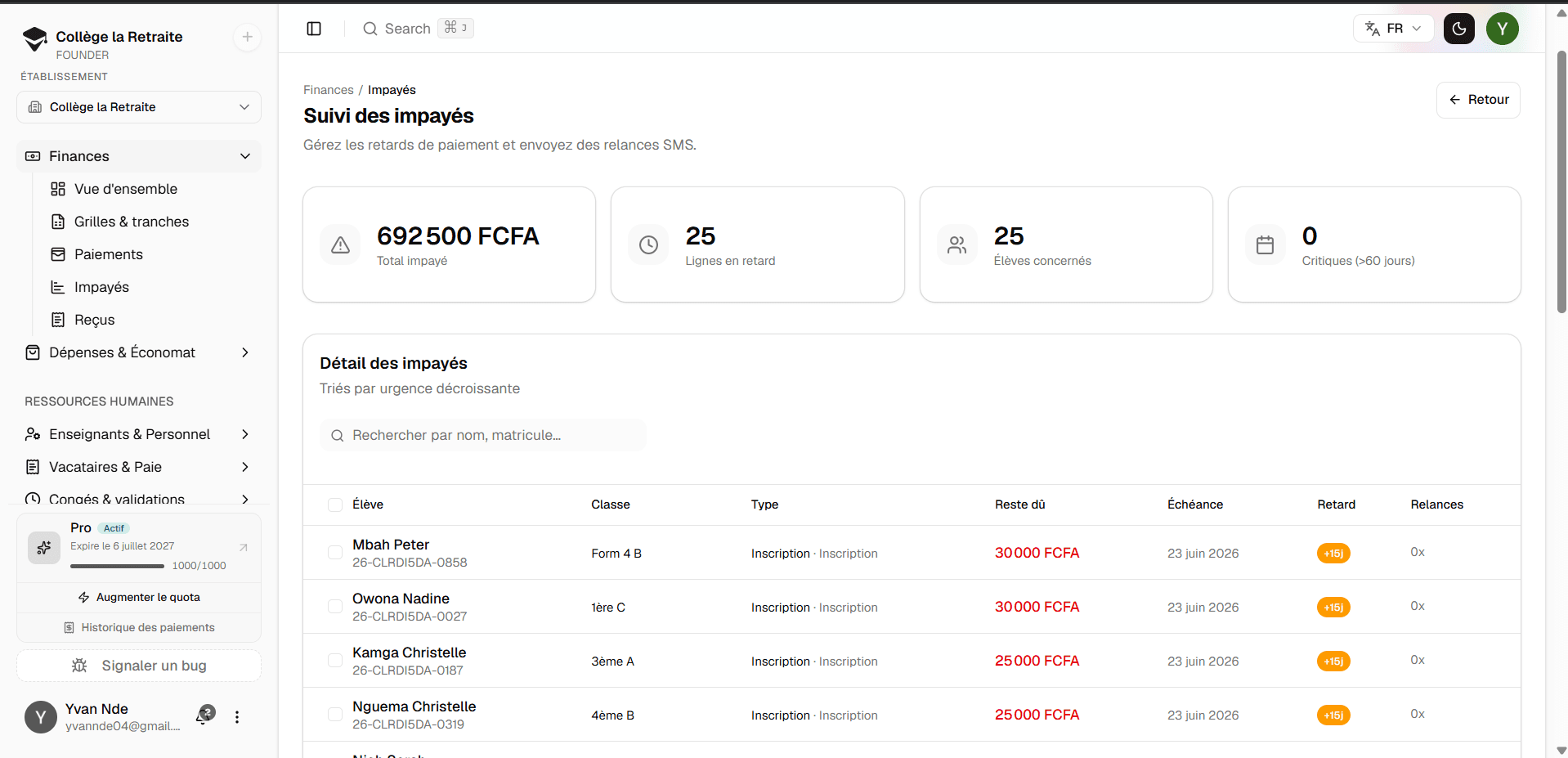The height and width of the screenshot is (758, 1568).
Task: Click the plus icon next to Collège la Retraite
Action: [x=247, y=37]
